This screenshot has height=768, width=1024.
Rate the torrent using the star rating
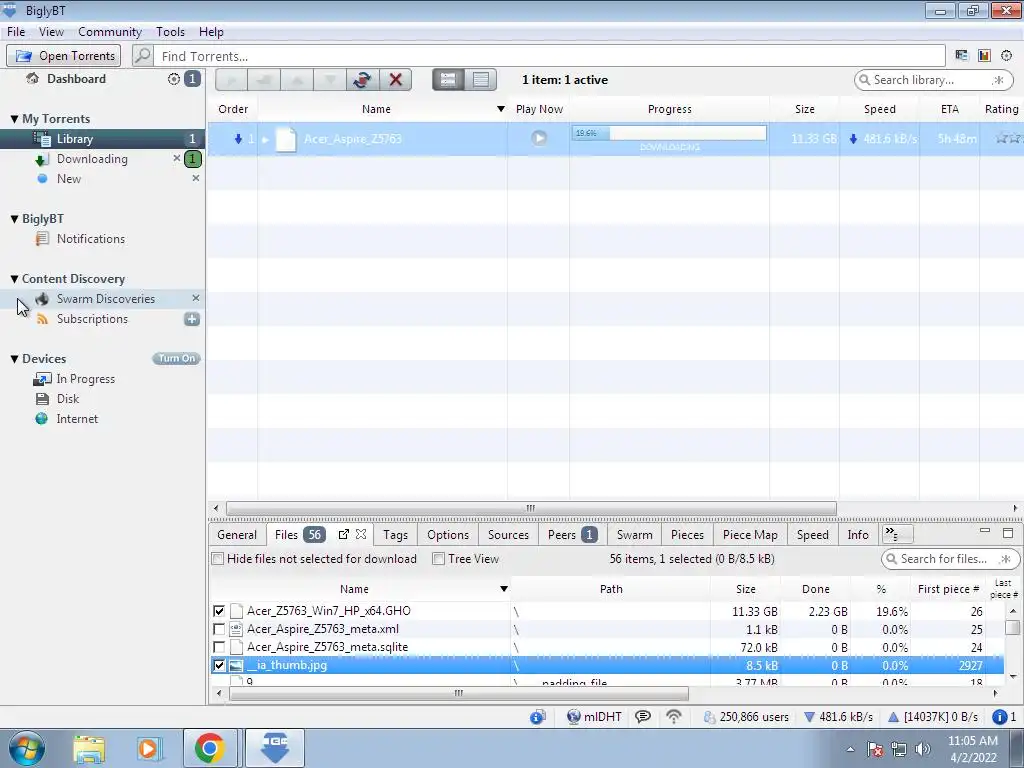1009,138
